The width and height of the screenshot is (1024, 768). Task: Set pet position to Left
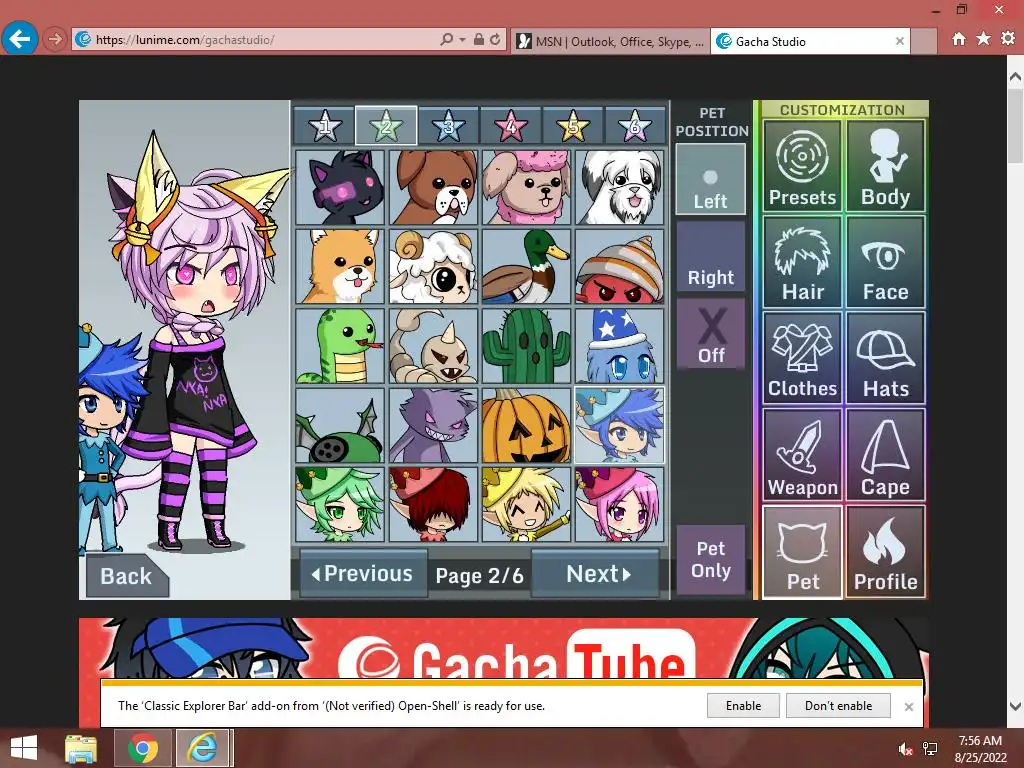(x=711, y=179)
